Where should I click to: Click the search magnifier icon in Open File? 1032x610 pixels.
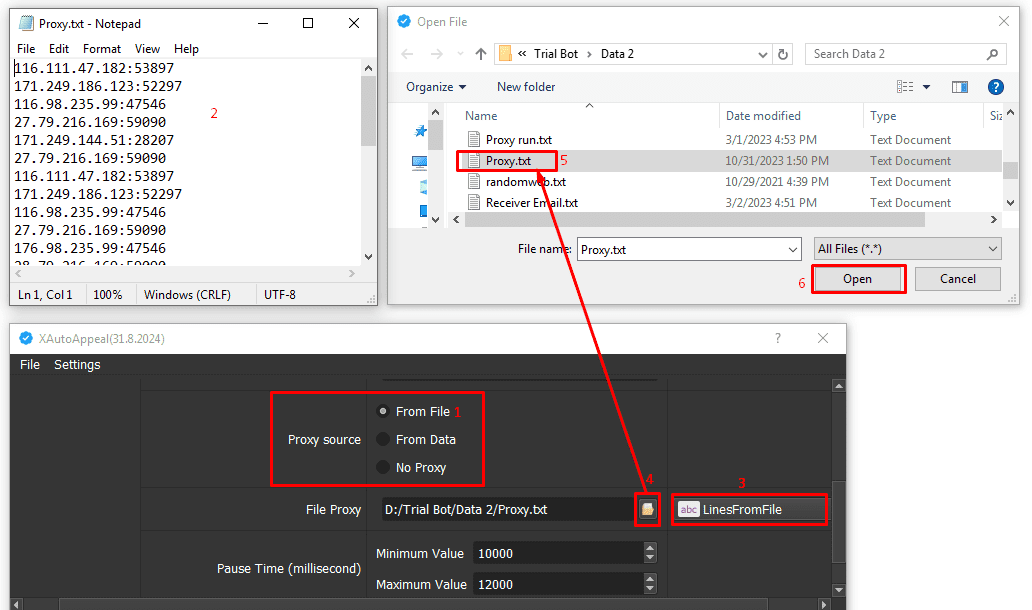click(993, 54)
